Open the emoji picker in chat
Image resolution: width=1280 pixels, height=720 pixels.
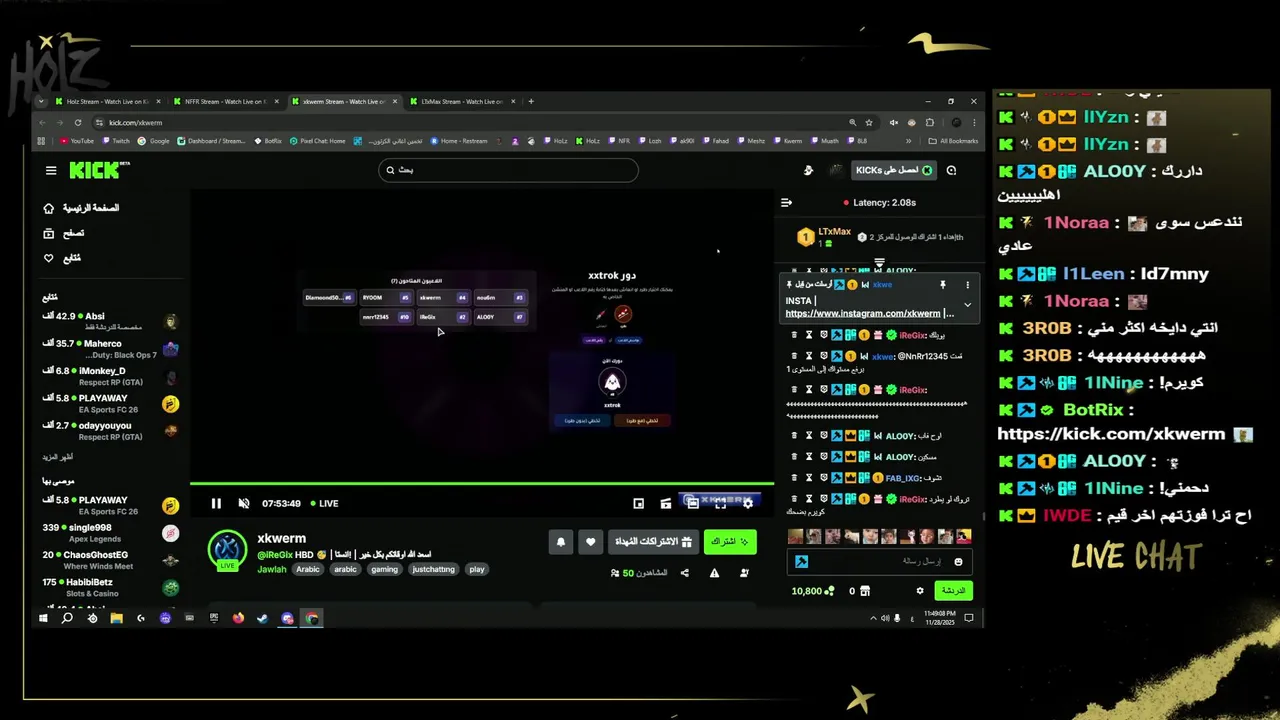point(958,562)
